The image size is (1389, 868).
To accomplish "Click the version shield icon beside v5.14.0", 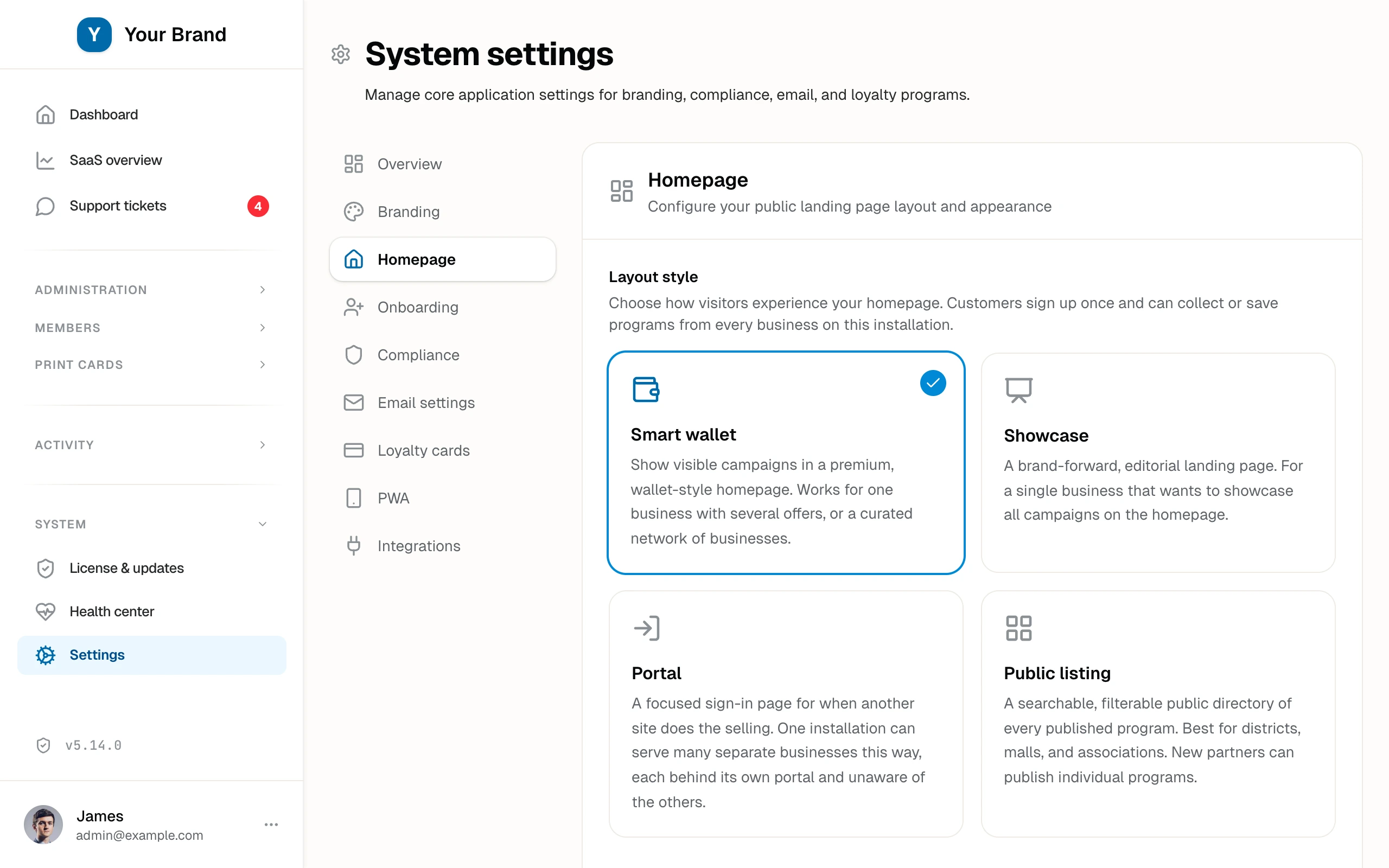I will coord(43,745).
